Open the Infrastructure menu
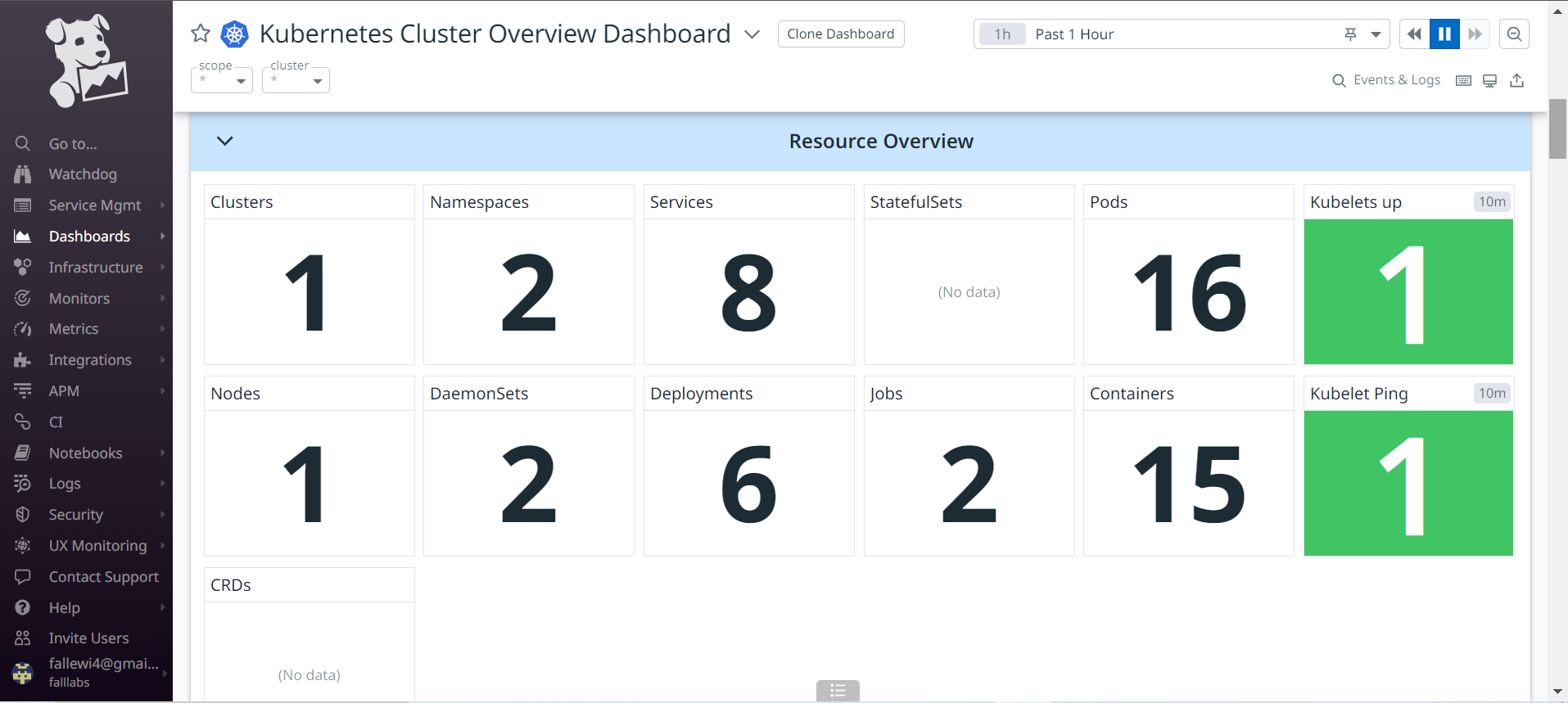Screen dimensions: 1568x703 95,268
